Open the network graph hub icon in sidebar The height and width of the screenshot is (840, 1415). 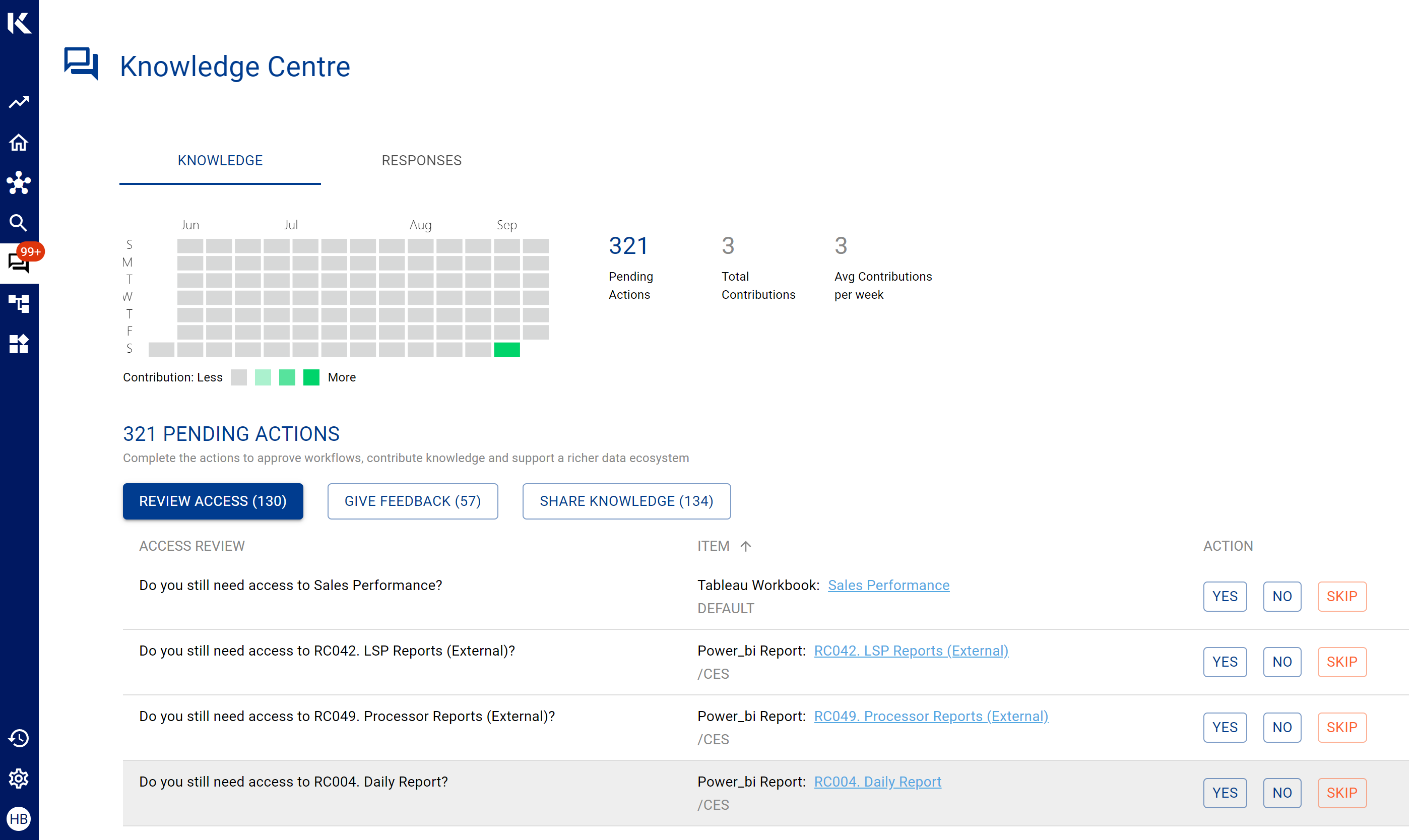(19, 183)
